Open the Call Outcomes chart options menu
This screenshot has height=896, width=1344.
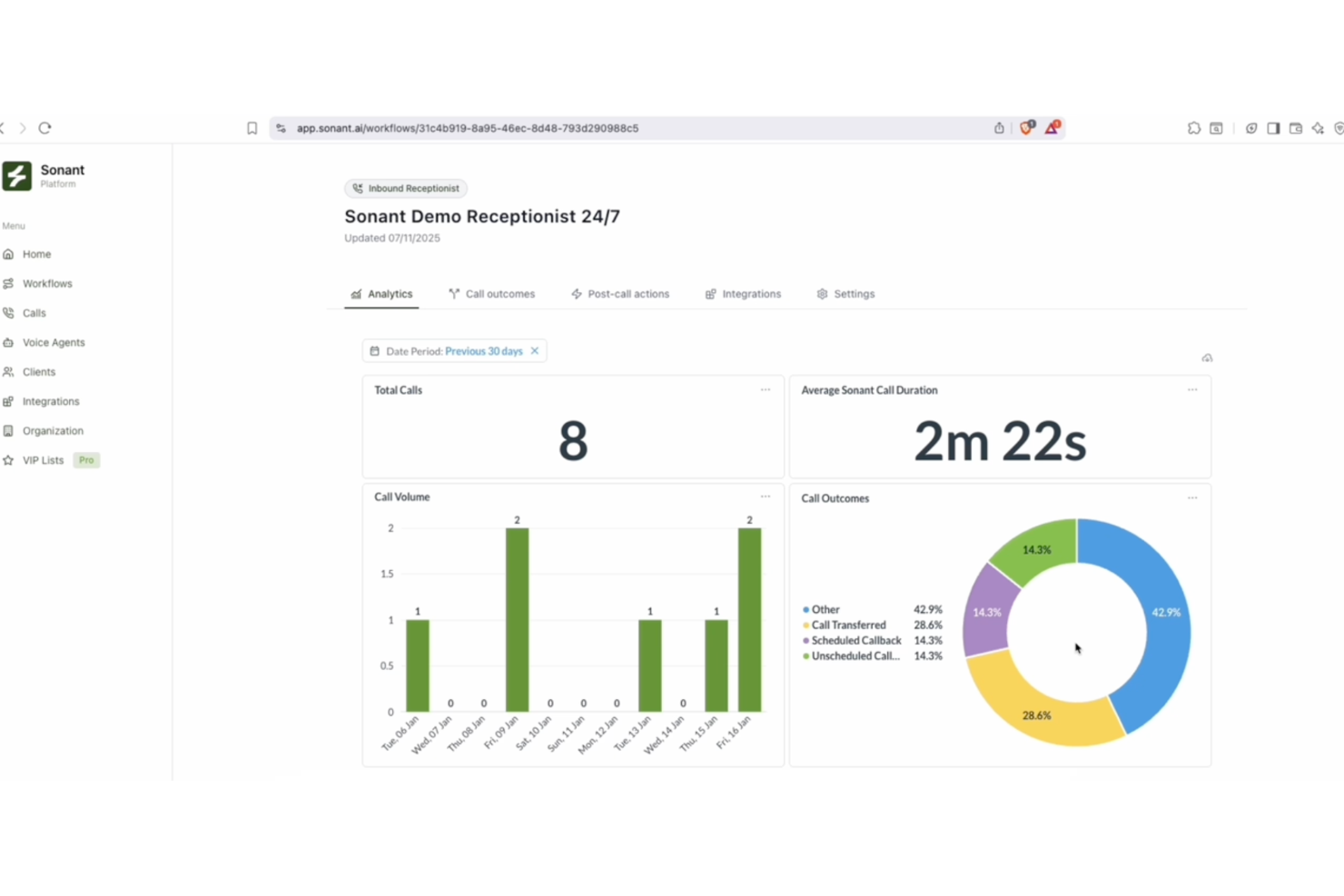pos(1192,497)
